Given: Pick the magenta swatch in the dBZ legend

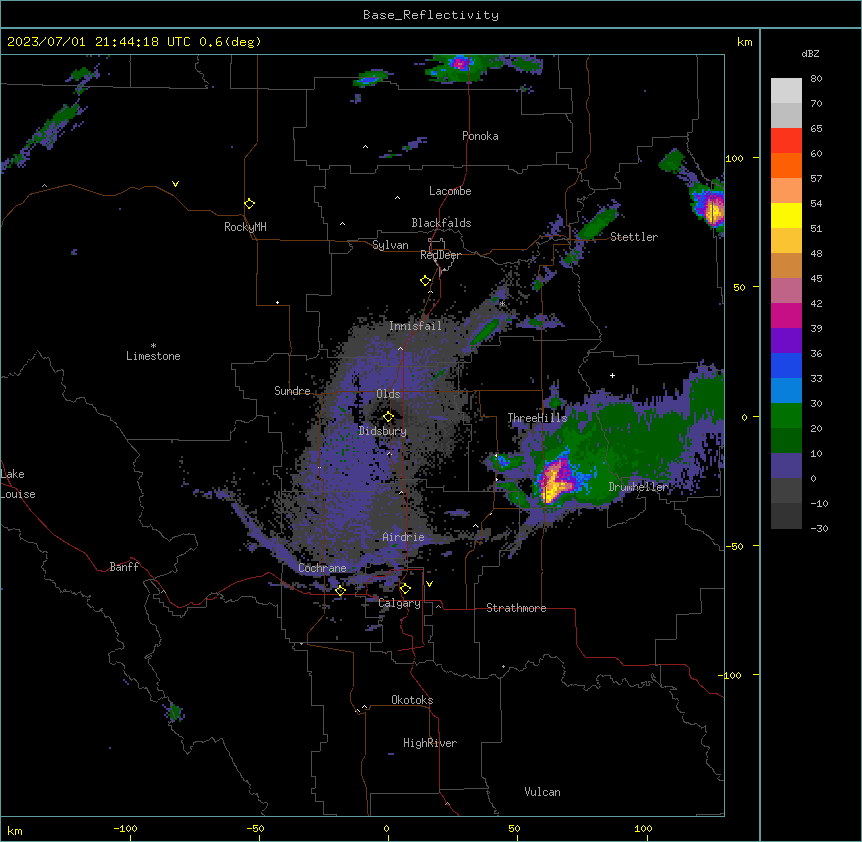Looking at the screenshot, I should (x=786, y=315).
